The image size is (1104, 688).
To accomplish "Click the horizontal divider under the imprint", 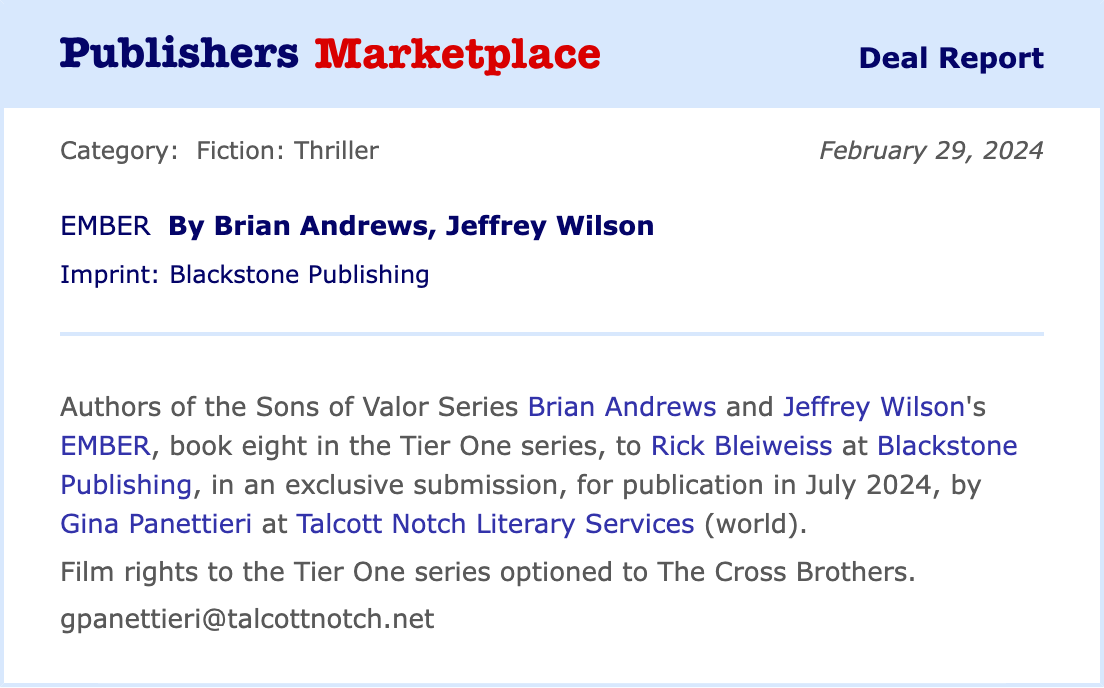I will tap(551, 333).
